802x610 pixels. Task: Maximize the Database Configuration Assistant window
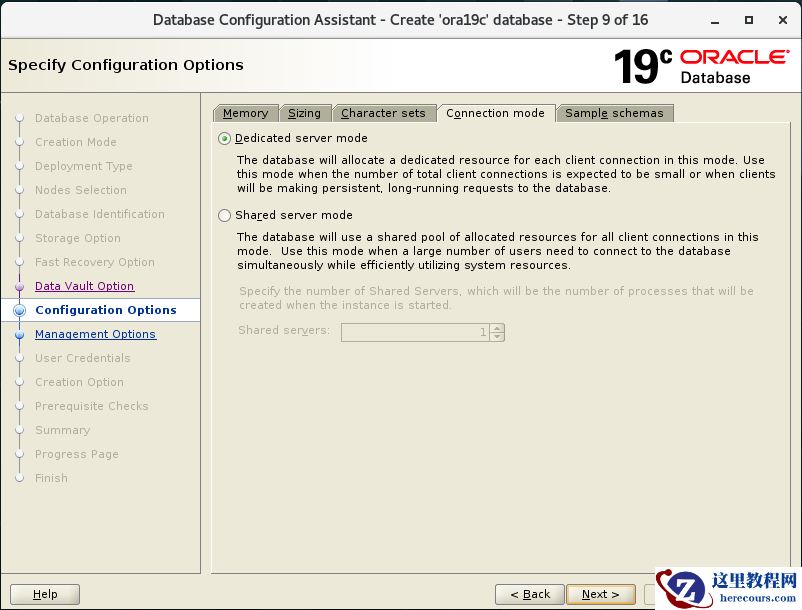coord(749,20)
